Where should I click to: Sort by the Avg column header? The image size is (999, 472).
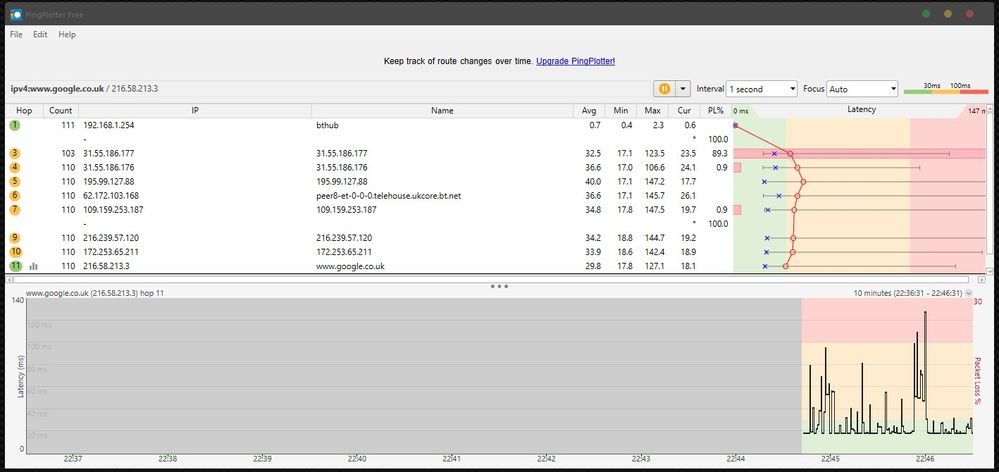click(590, 110)
